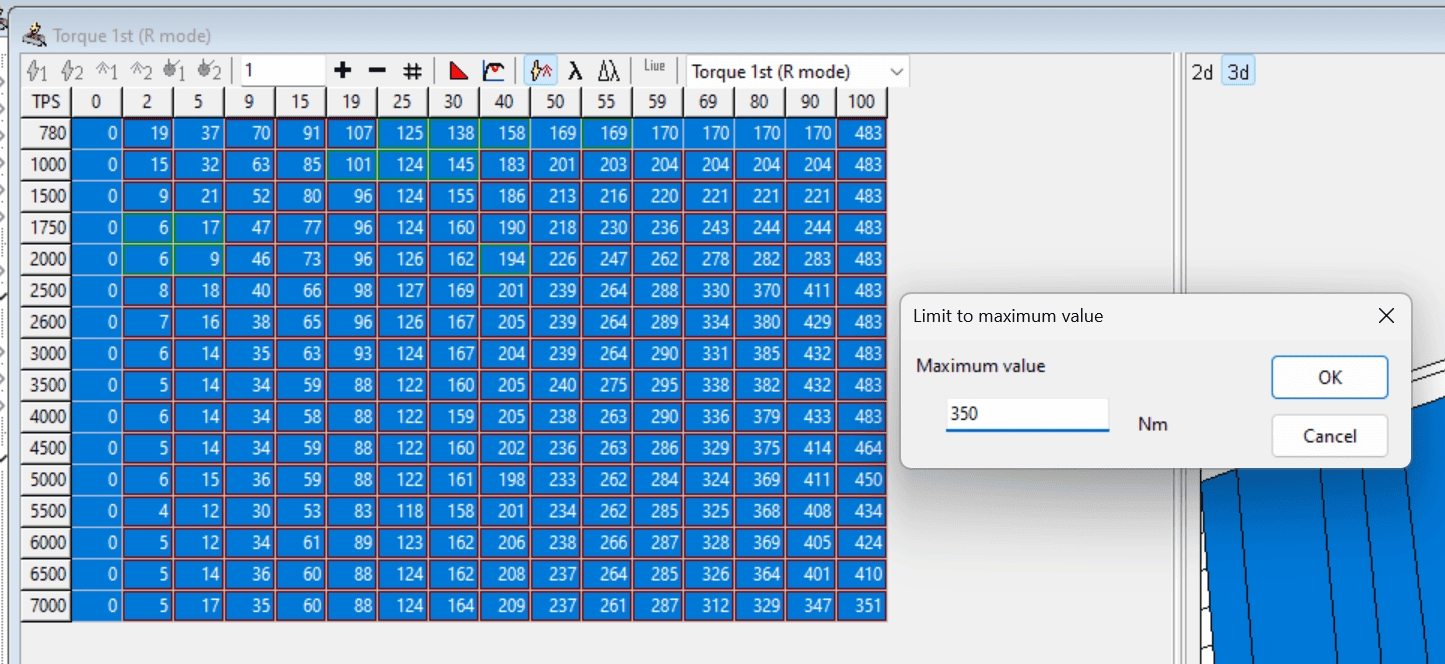Viewport: 1445px width, 664px height.
Task: Close the Limit to maximum value dialog
Action: pos(1385,316)
